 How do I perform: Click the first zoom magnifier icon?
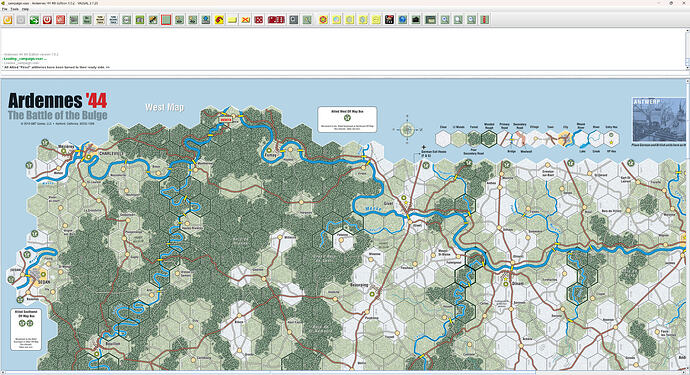(x=445, y=19)
